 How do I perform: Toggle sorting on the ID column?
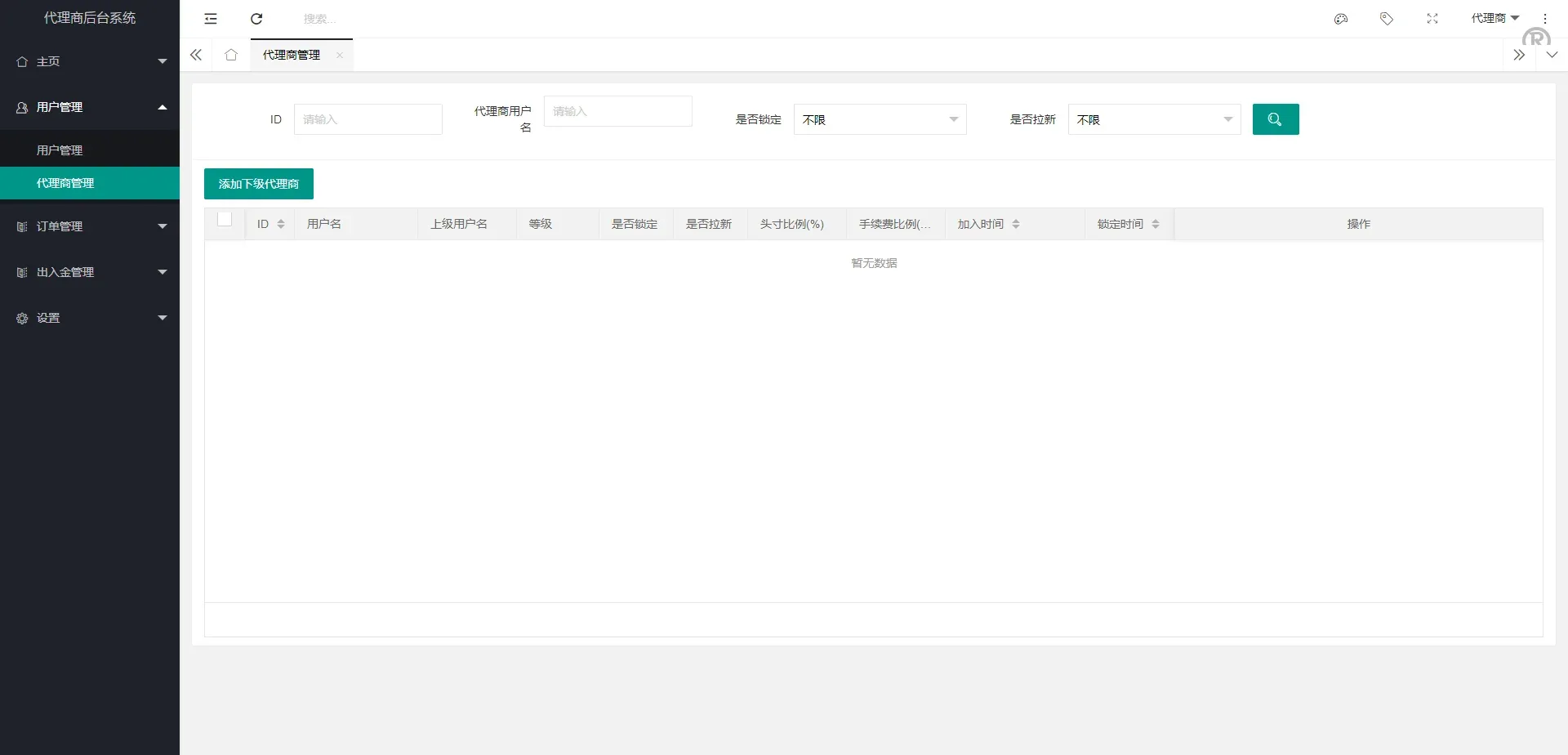[x=282, y=223]
